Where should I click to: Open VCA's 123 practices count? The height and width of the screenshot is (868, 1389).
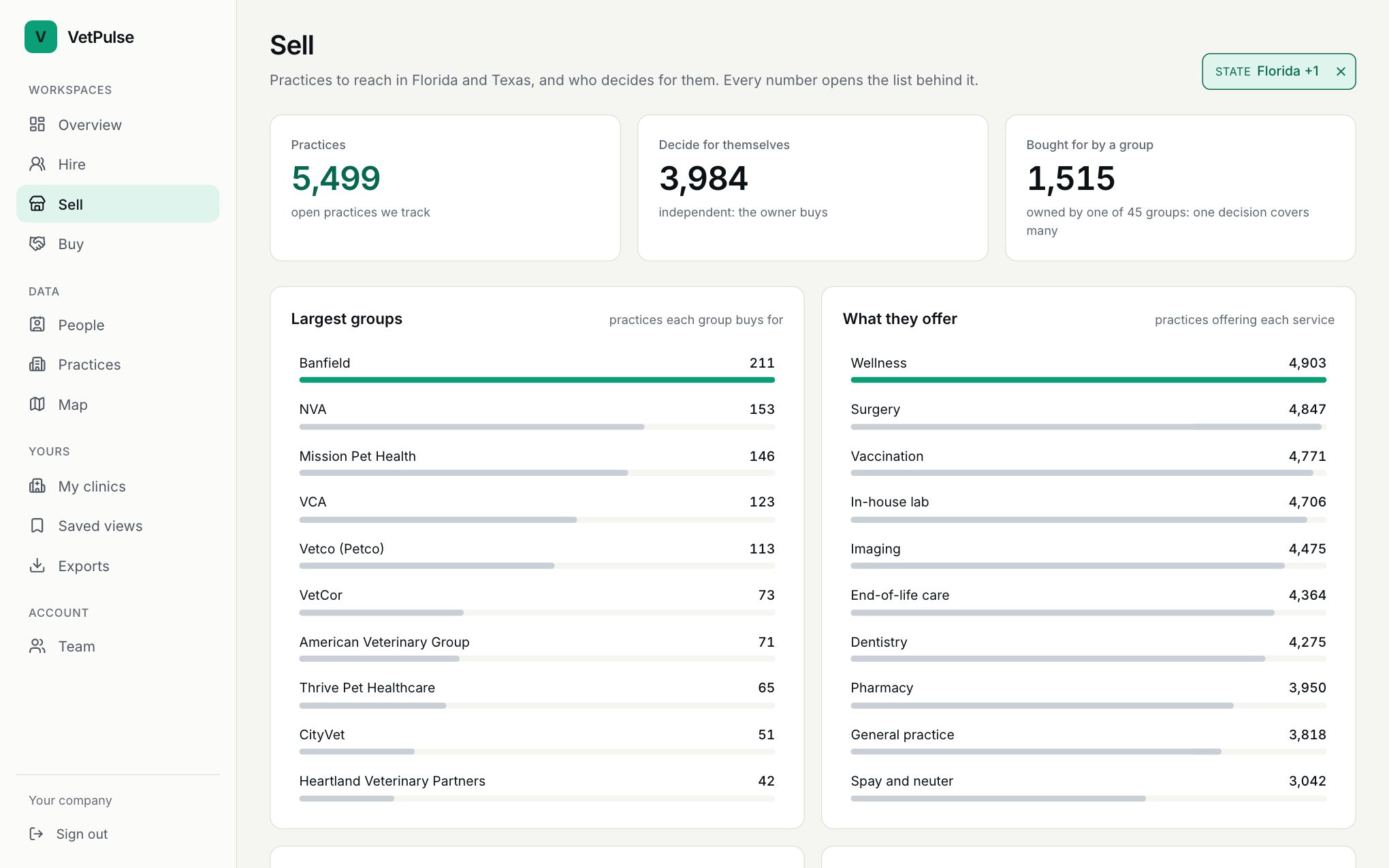(x=762, y=502)
